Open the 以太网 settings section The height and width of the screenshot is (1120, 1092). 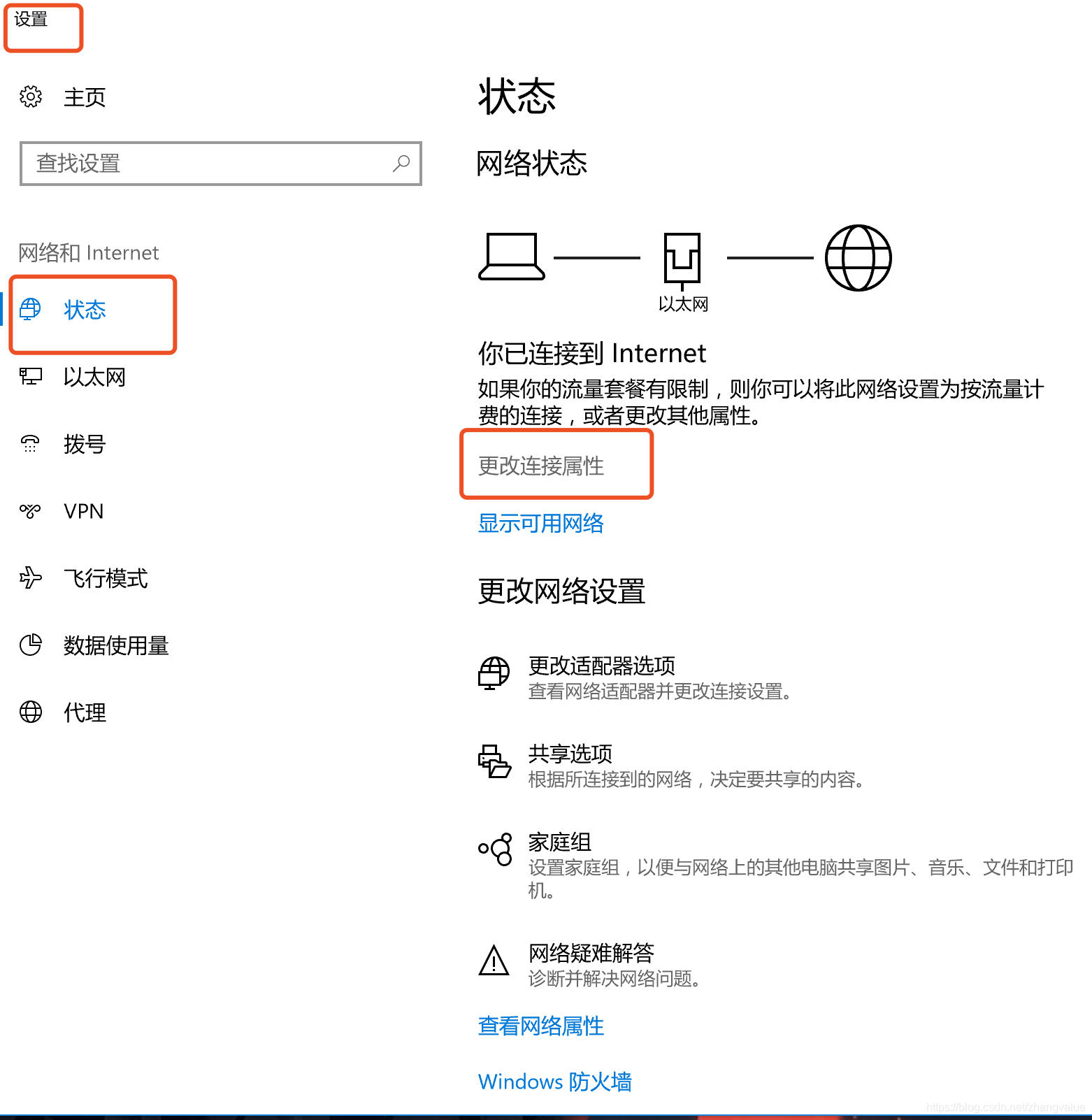click(x=94, y=377)
